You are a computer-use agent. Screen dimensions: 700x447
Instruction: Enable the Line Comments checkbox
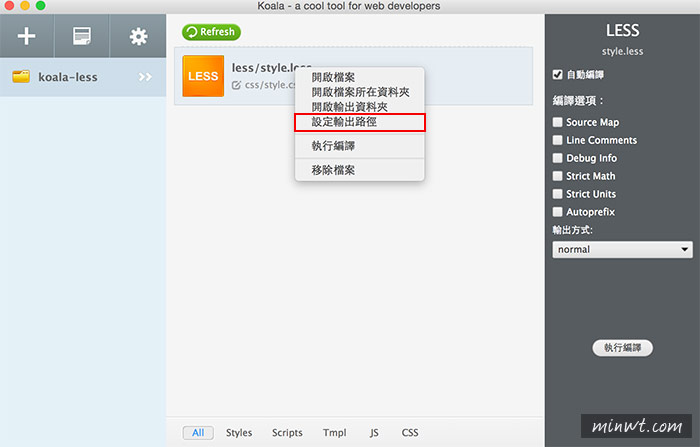(557, 140)
